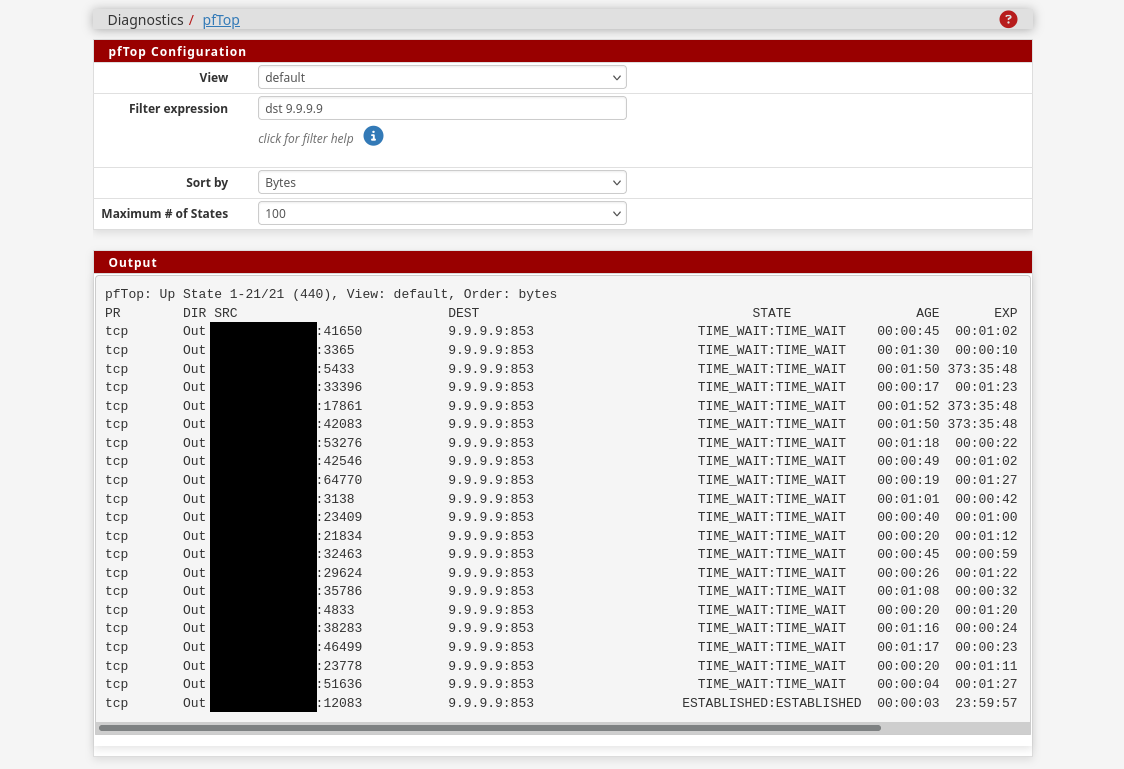This screenshot has width=1124, height=769.
Task: Click source port :3365 in output
Action: (335, 350)
